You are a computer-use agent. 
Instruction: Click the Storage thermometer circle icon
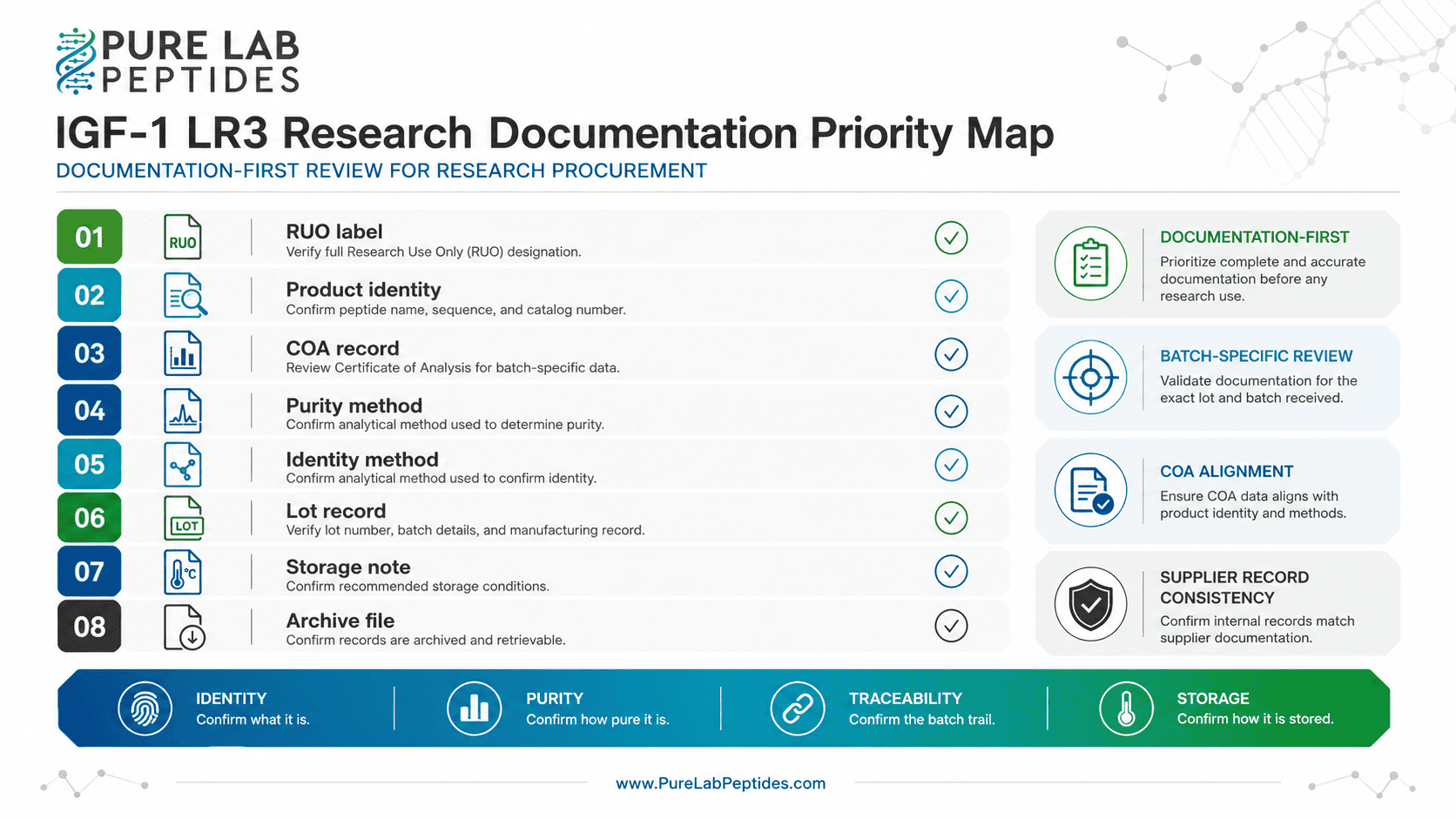(x=1126, y=708)
